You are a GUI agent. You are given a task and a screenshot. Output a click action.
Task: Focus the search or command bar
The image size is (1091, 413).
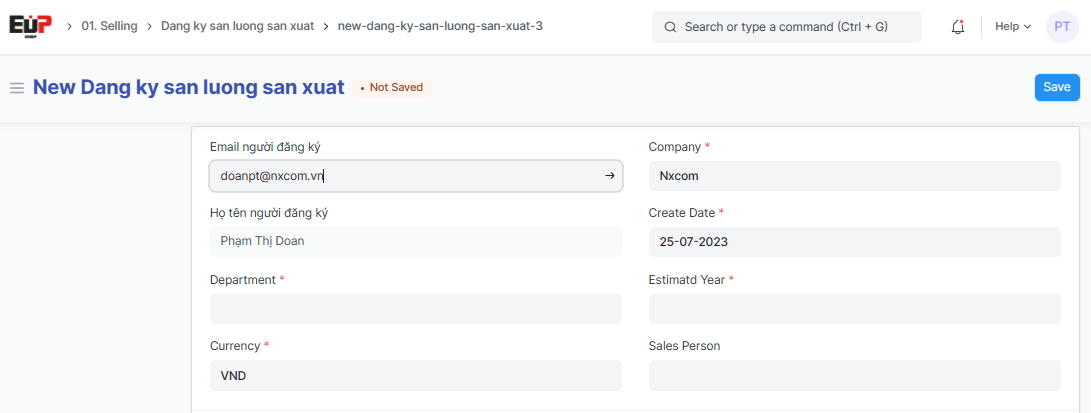pos(786,27)
